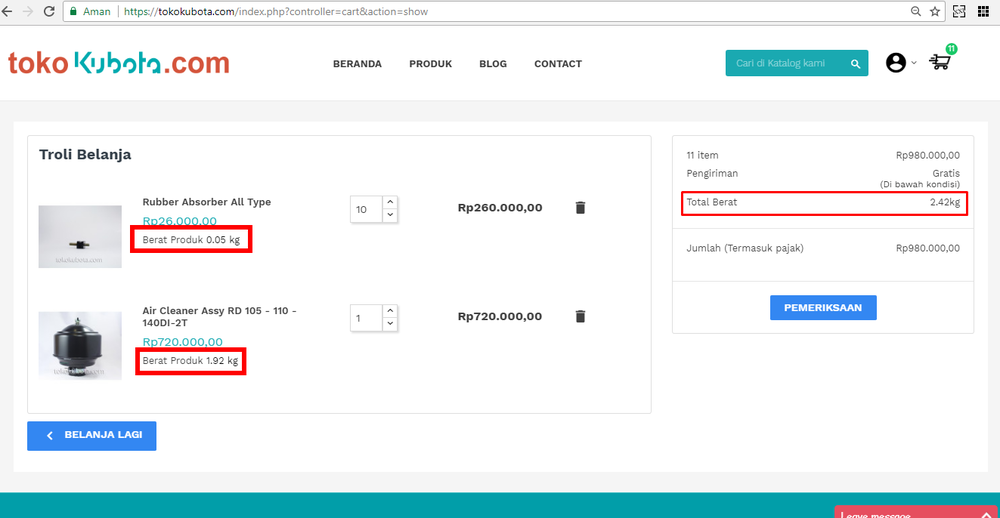The image size is (1000, 518).
Task: Click the 11 item summary label
Action: point(702,155)
